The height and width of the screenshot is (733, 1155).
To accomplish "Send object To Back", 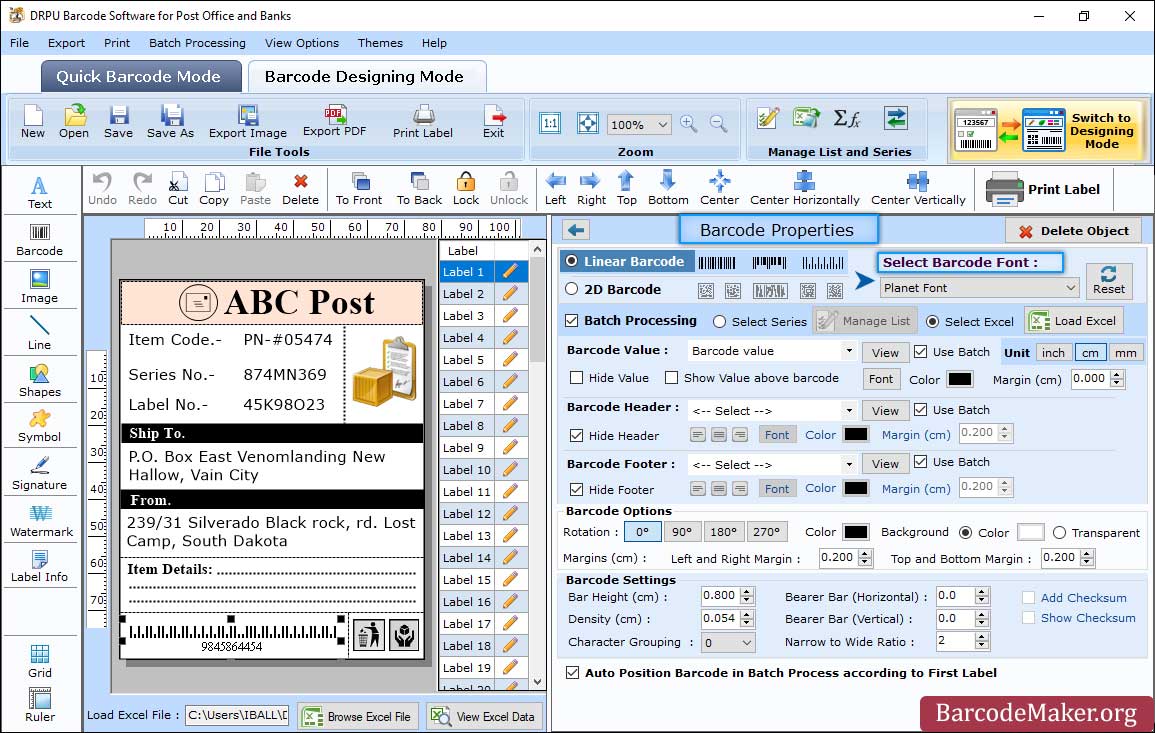I will coord(419,189).
